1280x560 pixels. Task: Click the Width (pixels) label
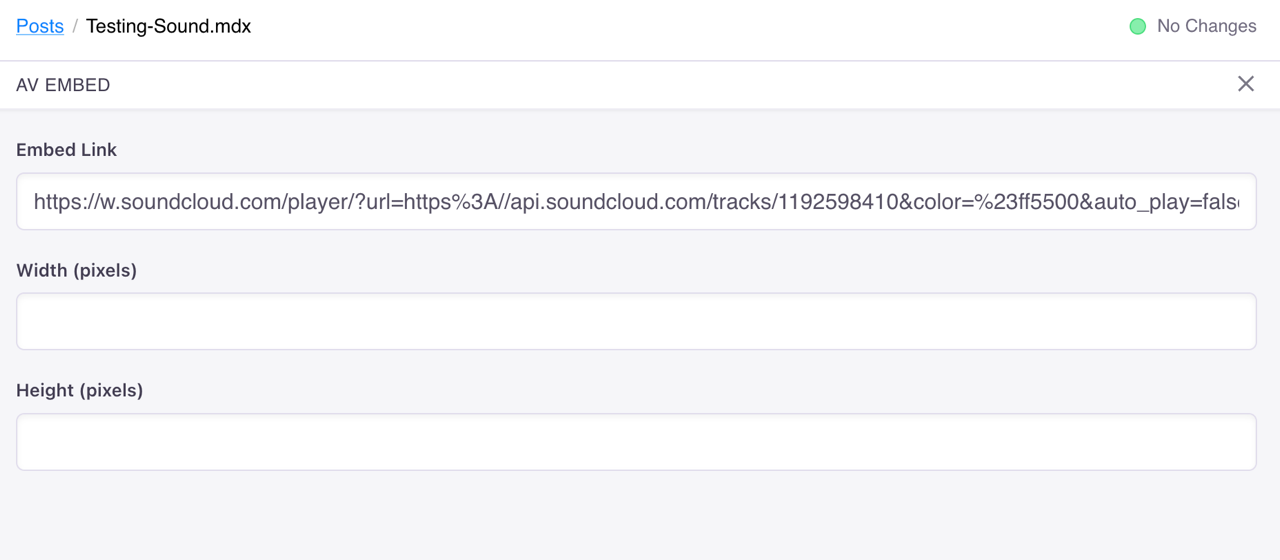coord(76,270)
